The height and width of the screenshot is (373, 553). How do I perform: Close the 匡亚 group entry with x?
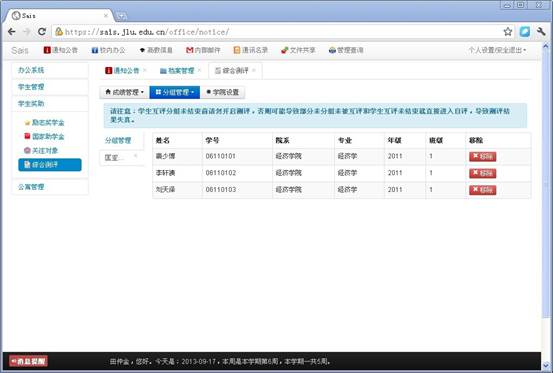pos(136,156)
